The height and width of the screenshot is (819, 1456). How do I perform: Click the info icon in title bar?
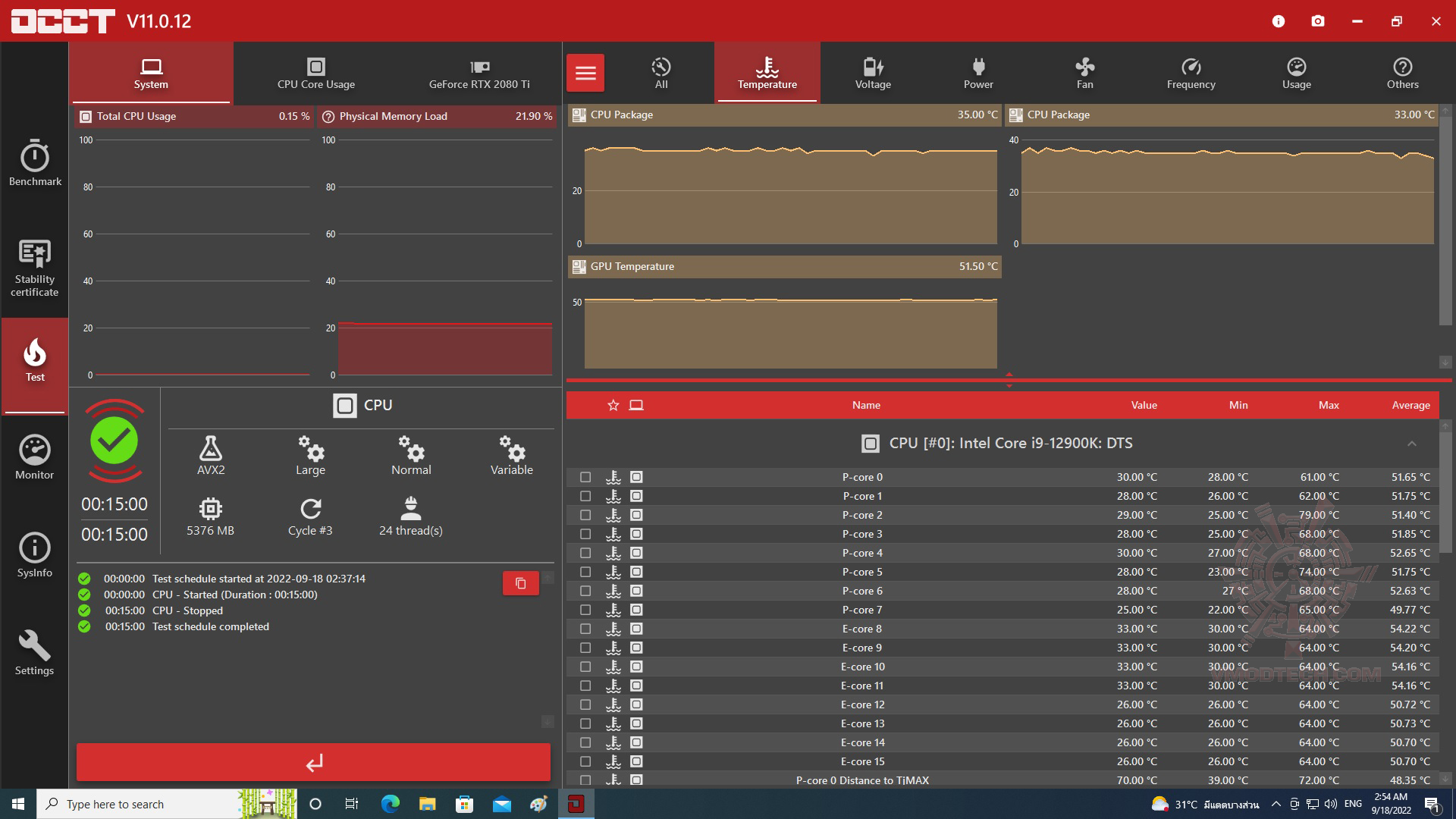(x=1279, y=21)
